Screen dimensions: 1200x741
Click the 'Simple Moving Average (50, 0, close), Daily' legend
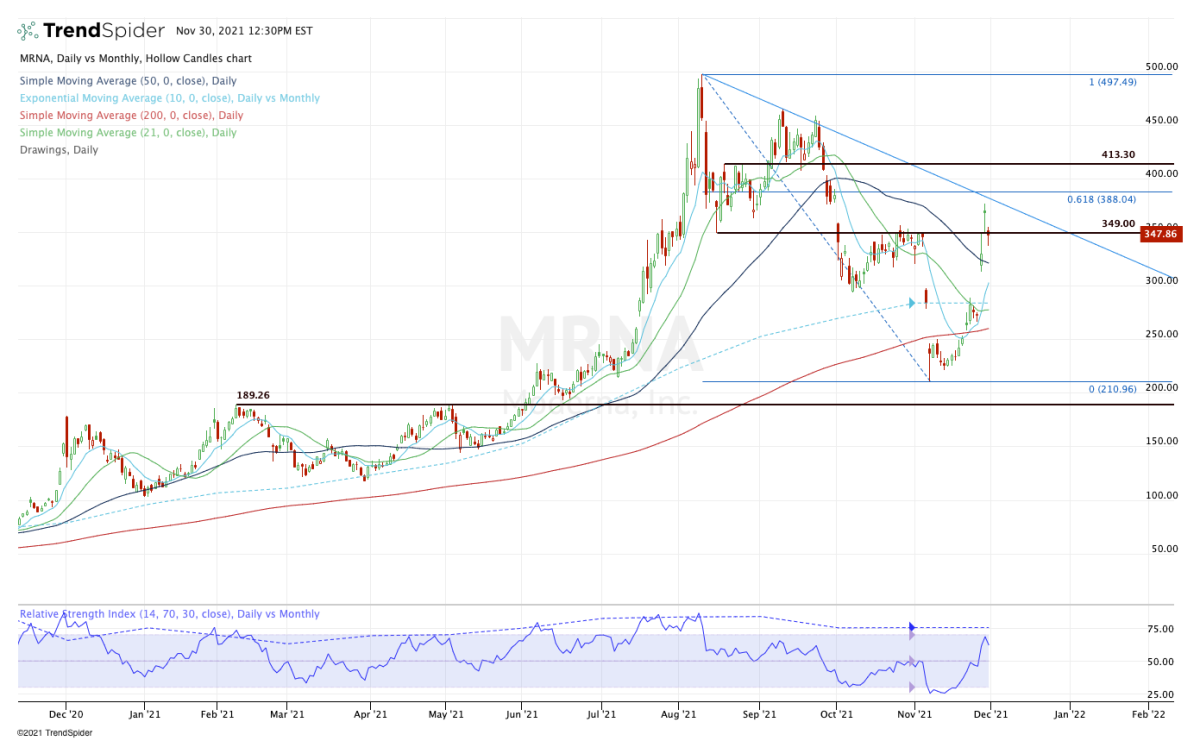point(128,81)
